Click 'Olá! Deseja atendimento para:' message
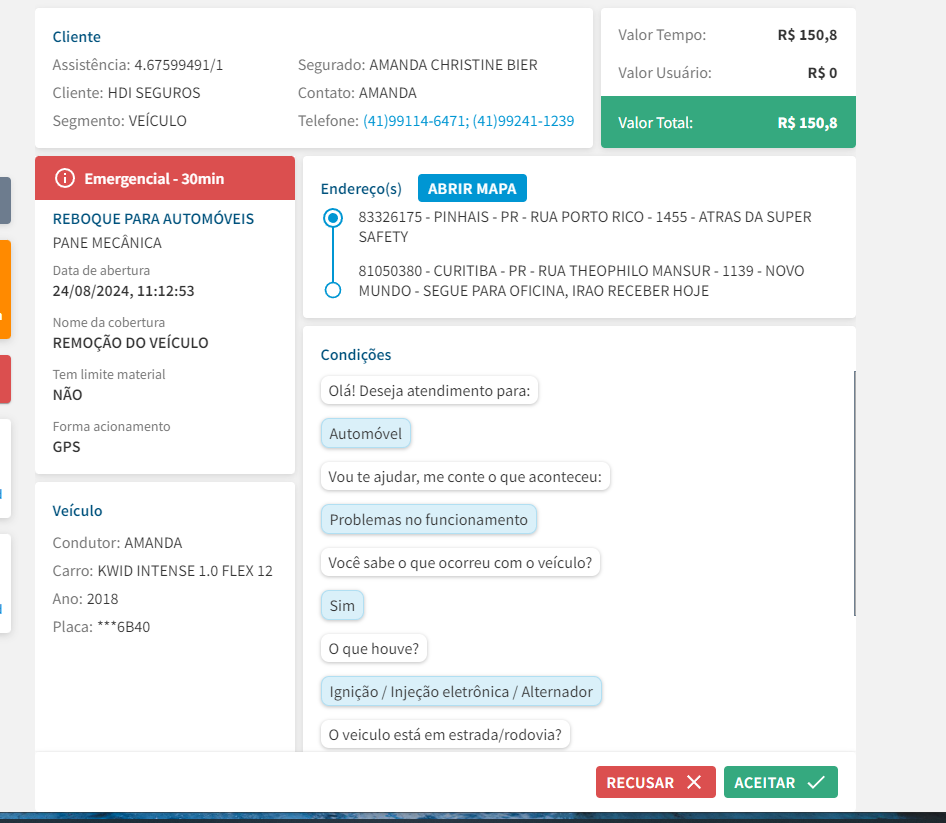Screen dimensions: 946x823 point(429,390)
